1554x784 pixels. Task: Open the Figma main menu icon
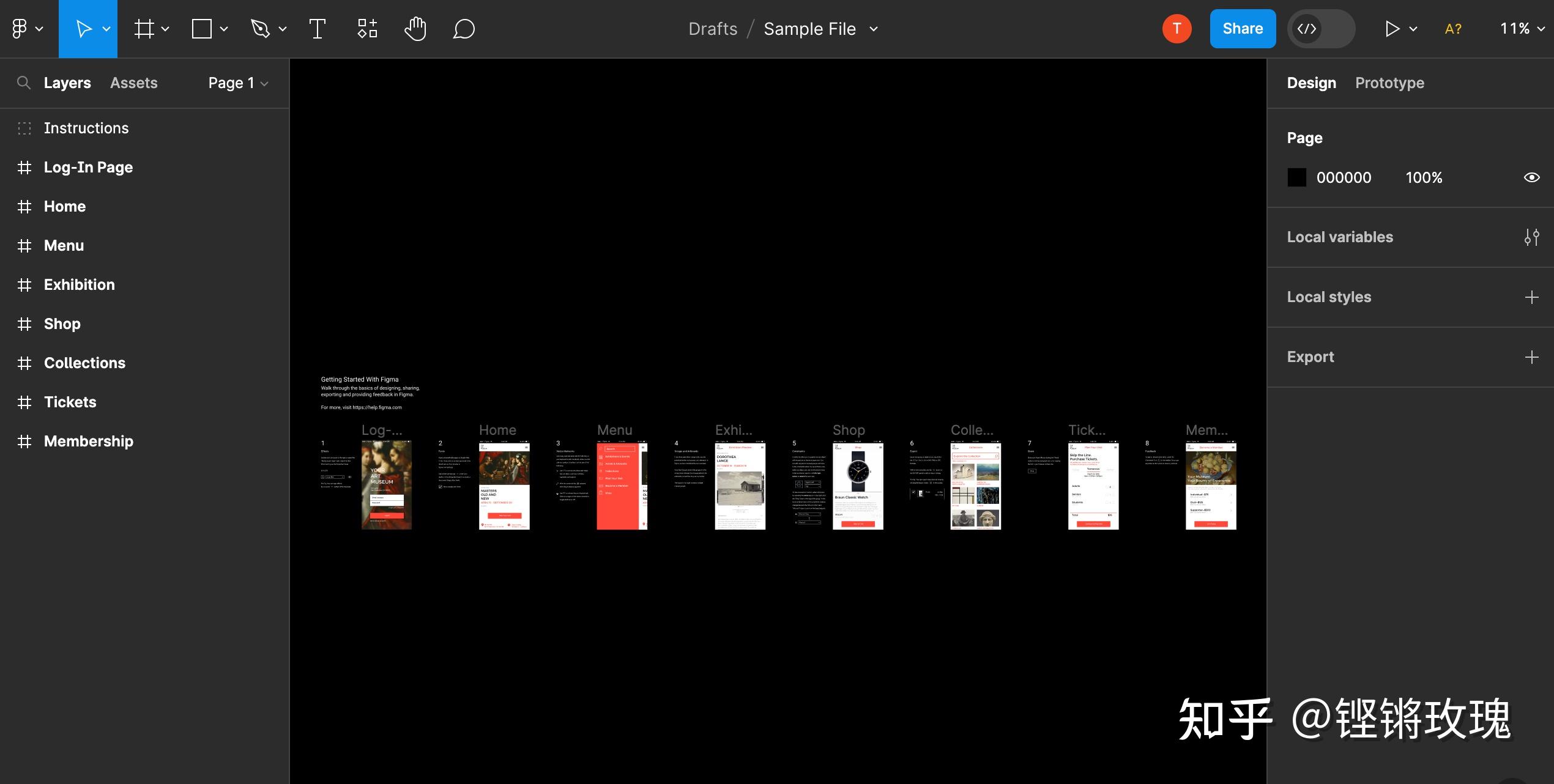[x=20, y=29]
